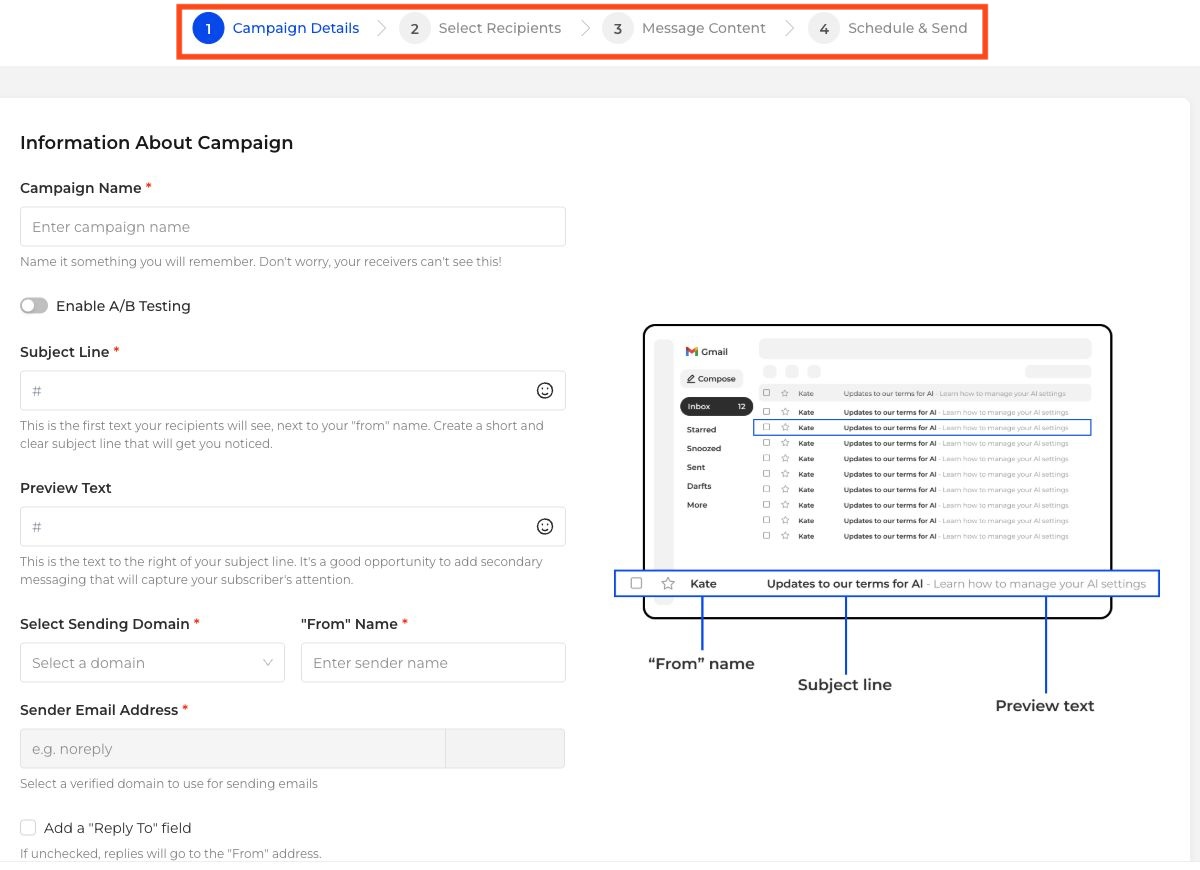The width and height of the screenshot is (1200, 870).
Task: Click the "Preview text" caption under preview
Action: [1045, 705]
